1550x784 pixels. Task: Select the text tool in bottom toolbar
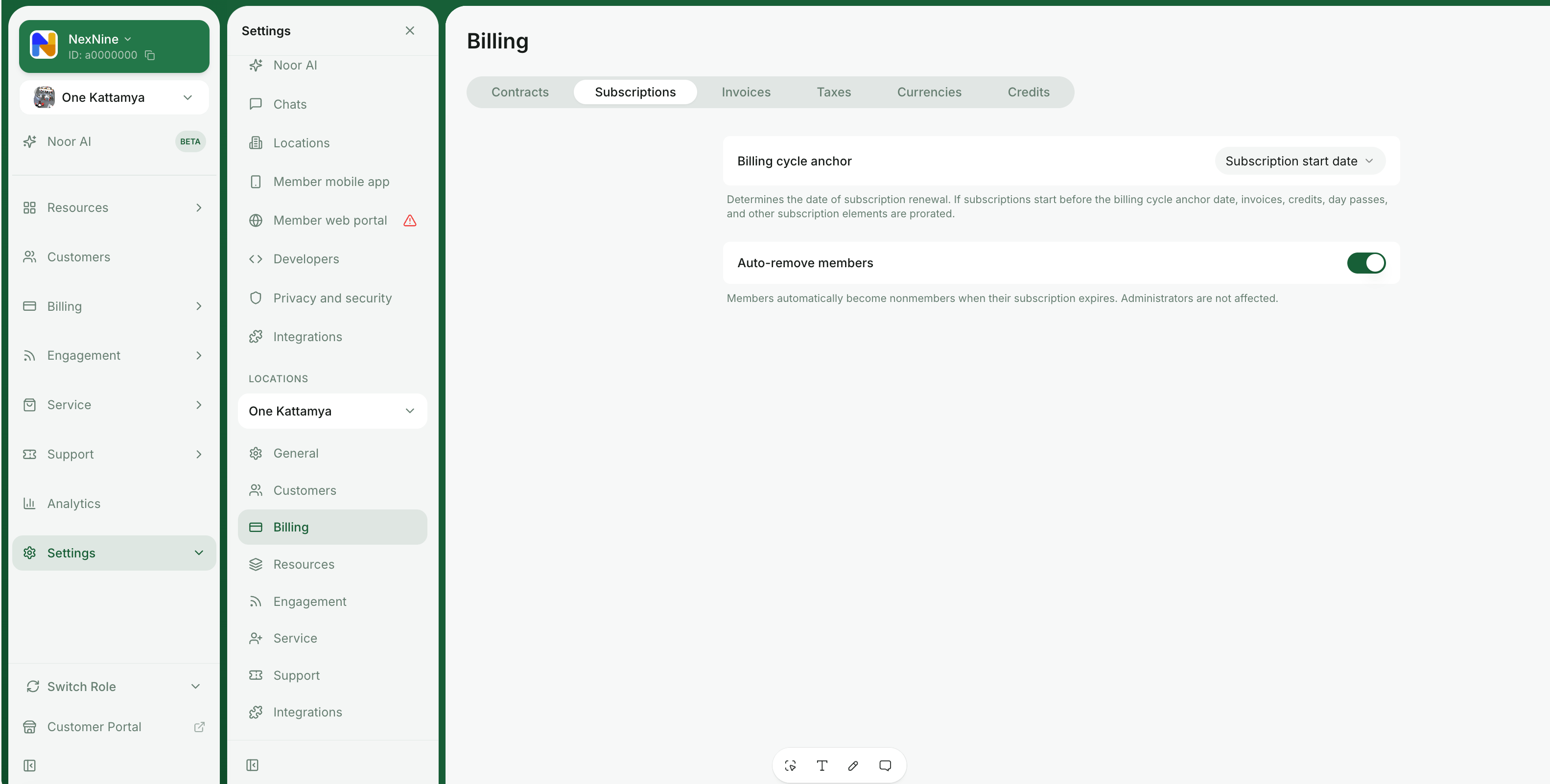(822, 765)
